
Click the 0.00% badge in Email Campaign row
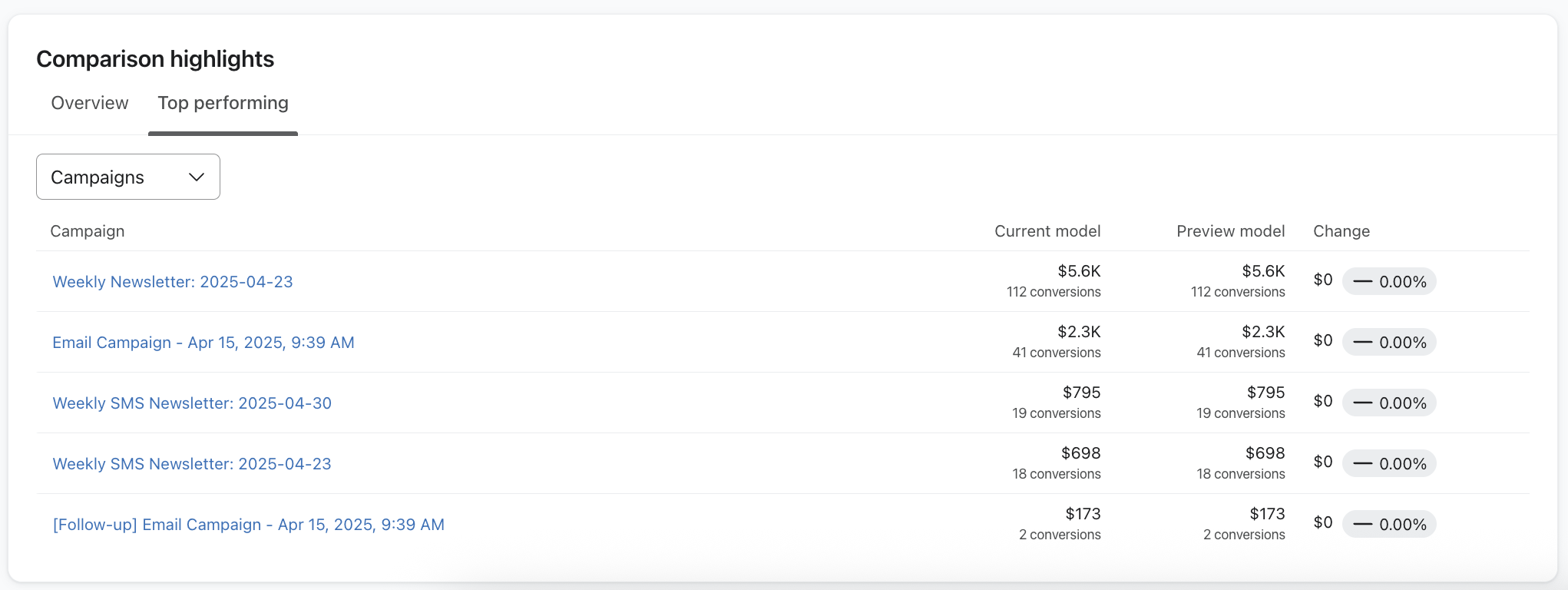[x=1389, y=343]
